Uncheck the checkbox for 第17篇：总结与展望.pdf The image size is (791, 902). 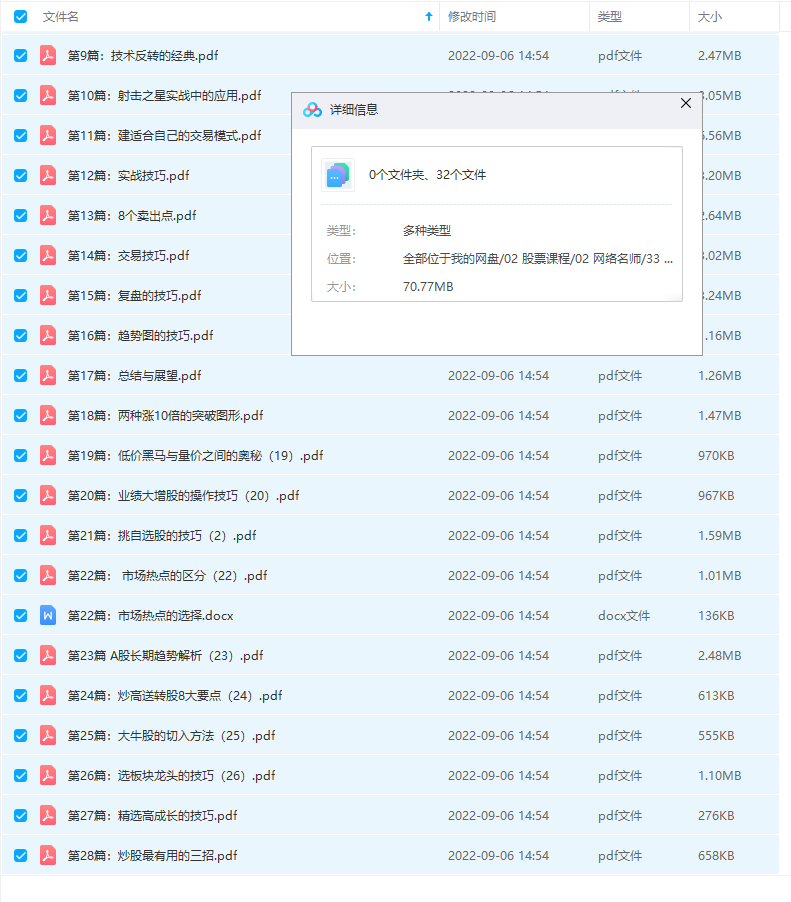(20, 375)
